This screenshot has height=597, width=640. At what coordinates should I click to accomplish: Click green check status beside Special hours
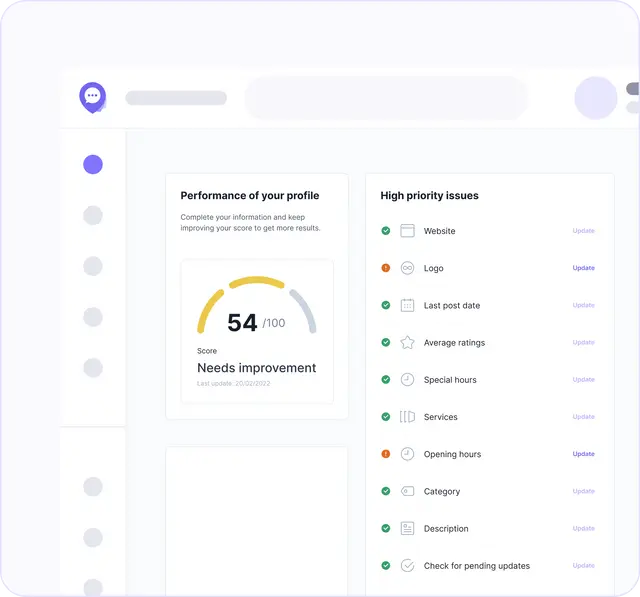386,380
